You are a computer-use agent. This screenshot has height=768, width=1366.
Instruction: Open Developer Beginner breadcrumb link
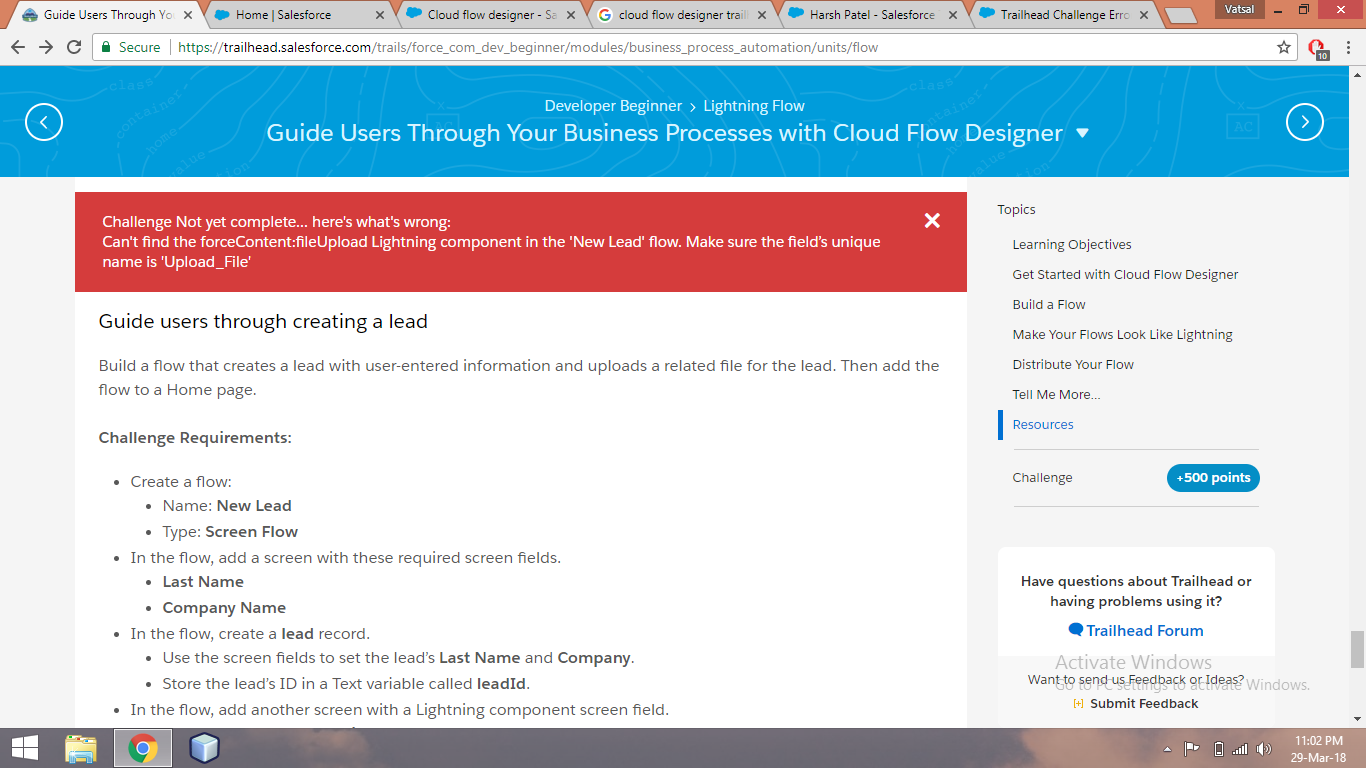[613, 105]
